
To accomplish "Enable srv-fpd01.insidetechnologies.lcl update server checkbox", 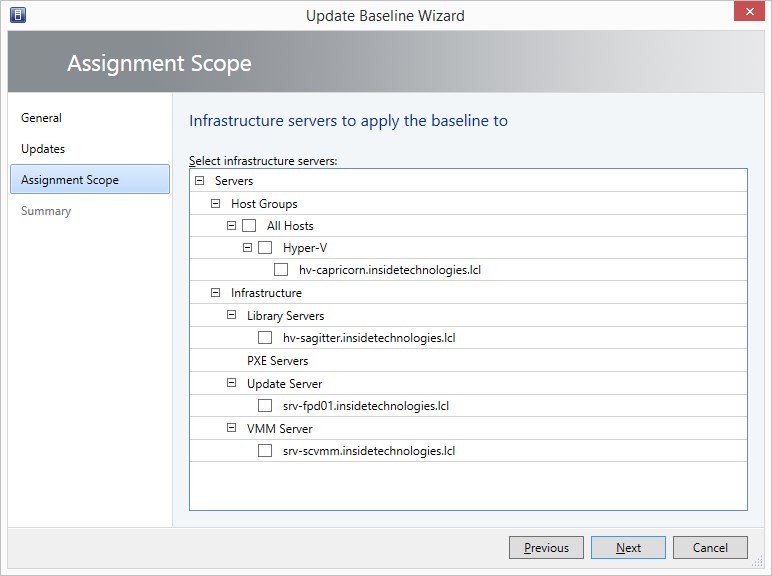I will click(265, 406).
